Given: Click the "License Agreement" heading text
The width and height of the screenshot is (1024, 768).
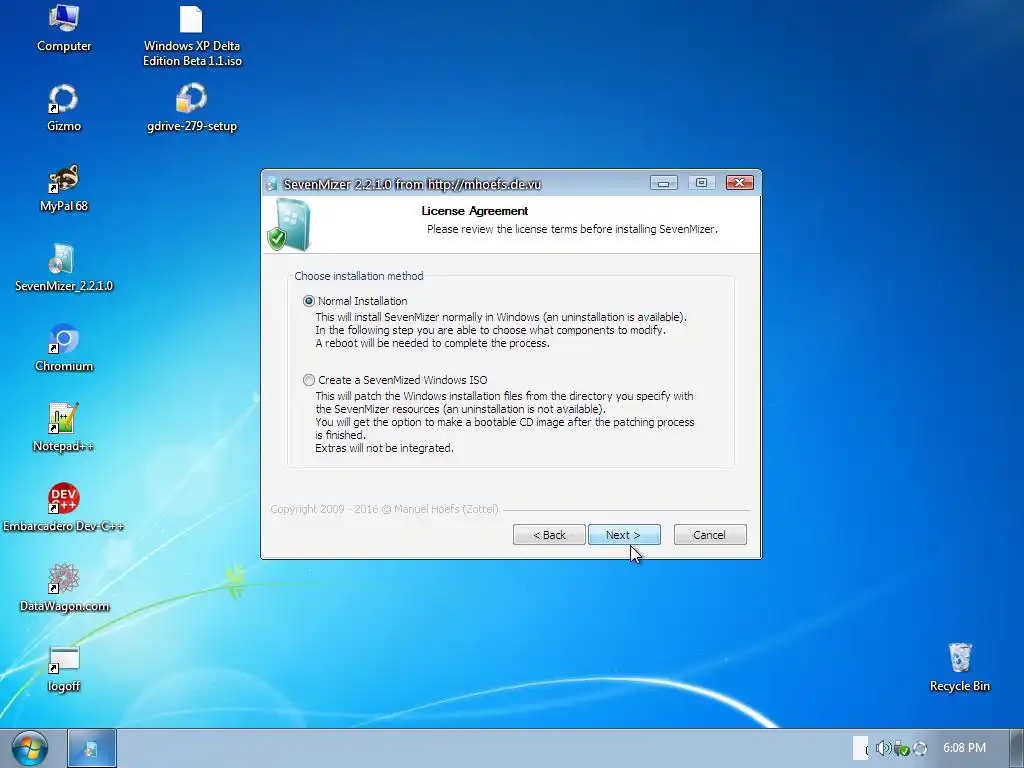Looking at the screenshot, I should (475, 211).
